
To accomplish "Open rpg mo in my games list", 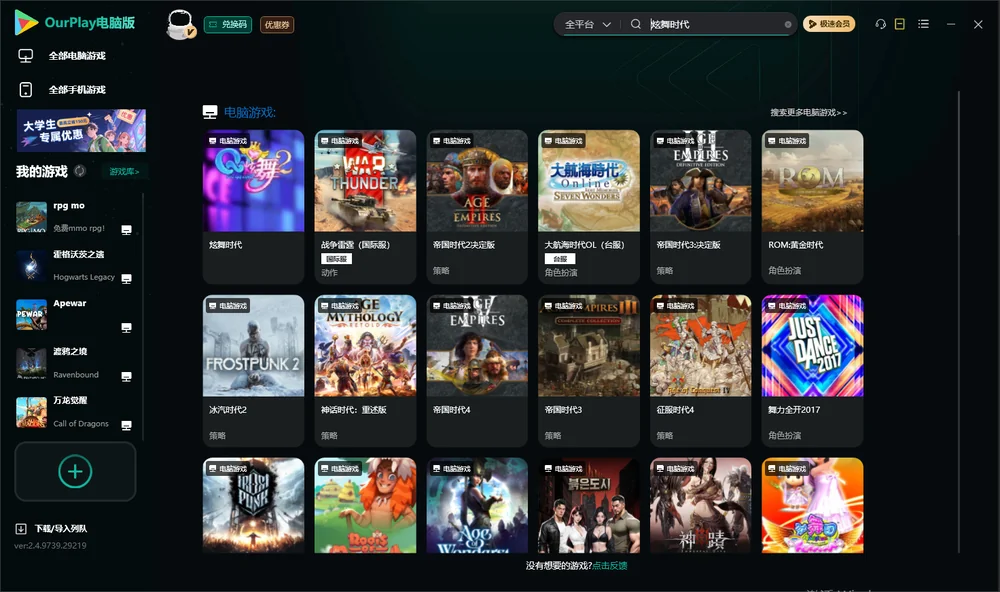I will click(77, 217).
